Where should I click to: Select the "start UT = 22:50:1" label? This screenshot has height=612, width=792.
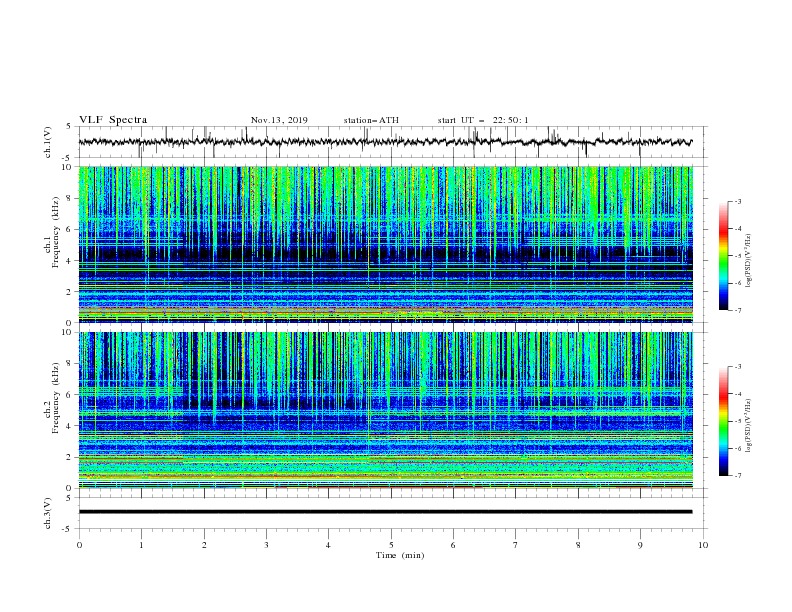483,120
